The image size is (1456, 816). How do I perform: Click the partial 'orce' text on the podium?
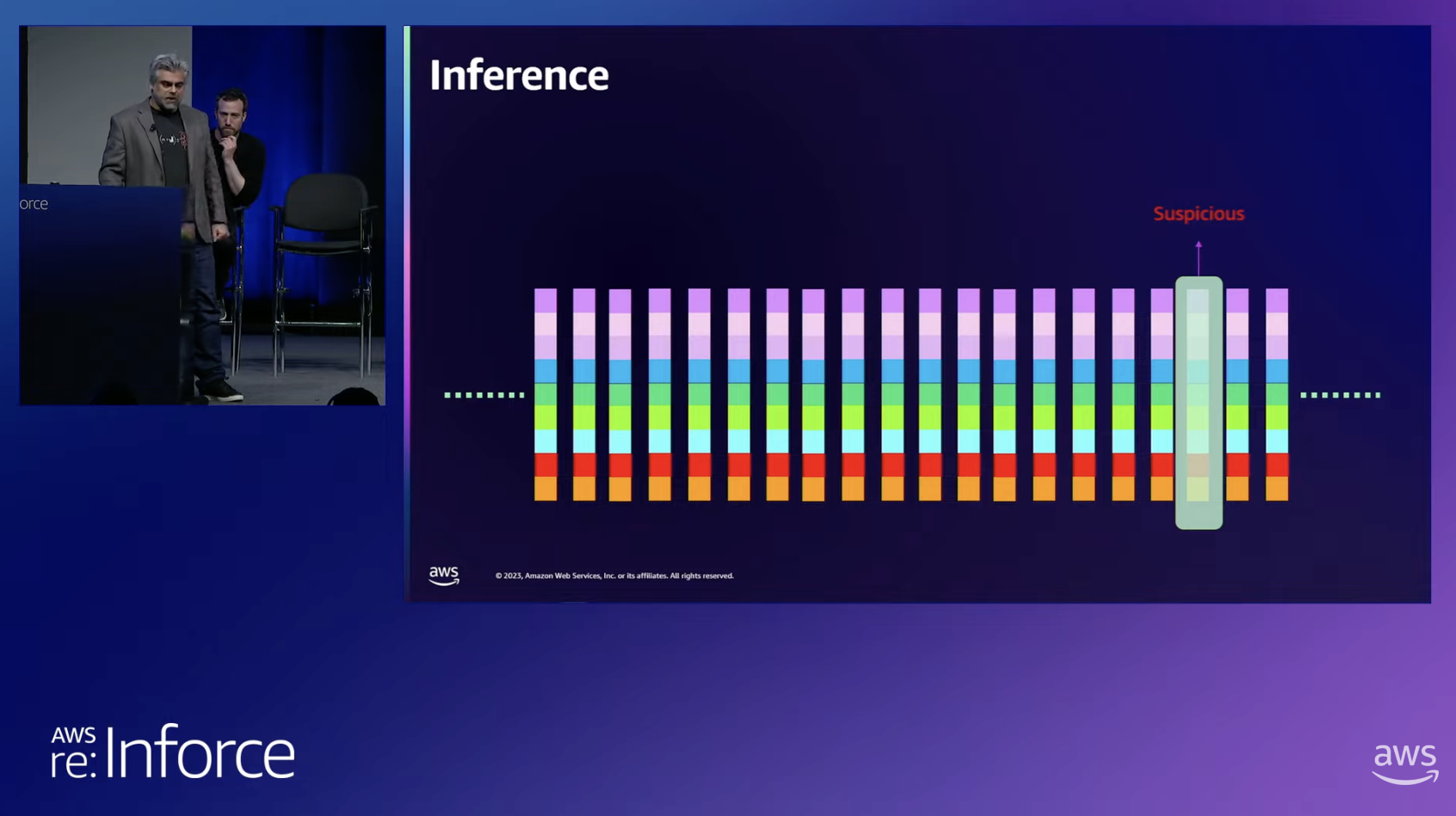34,204
